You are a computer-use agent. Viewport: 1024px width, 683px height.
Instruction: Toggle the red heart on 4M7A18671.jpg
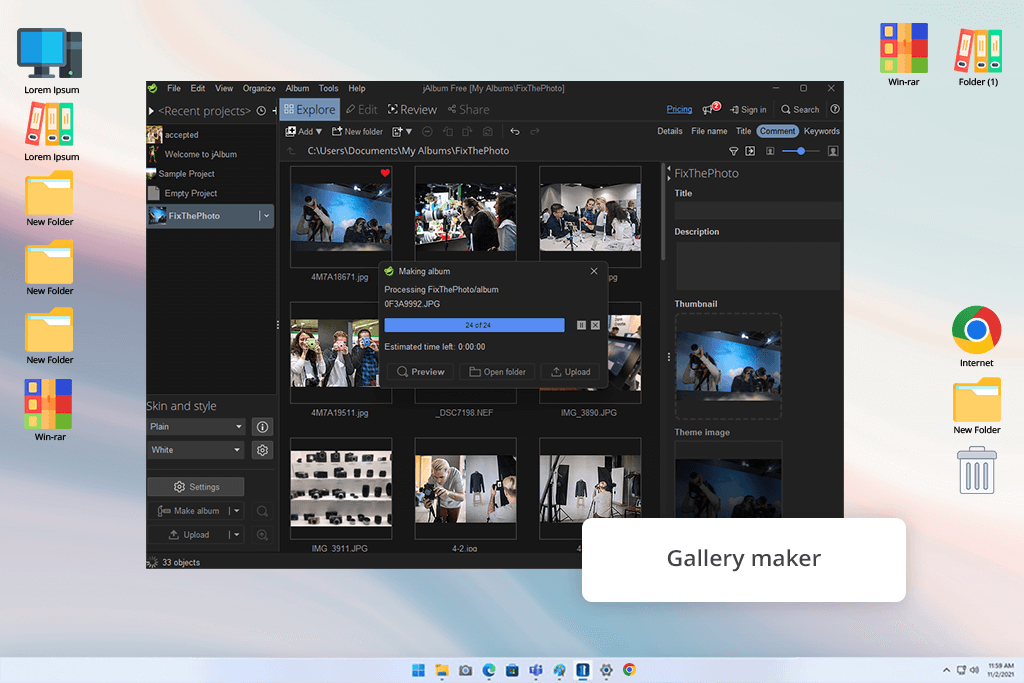(x=385, y=173)
